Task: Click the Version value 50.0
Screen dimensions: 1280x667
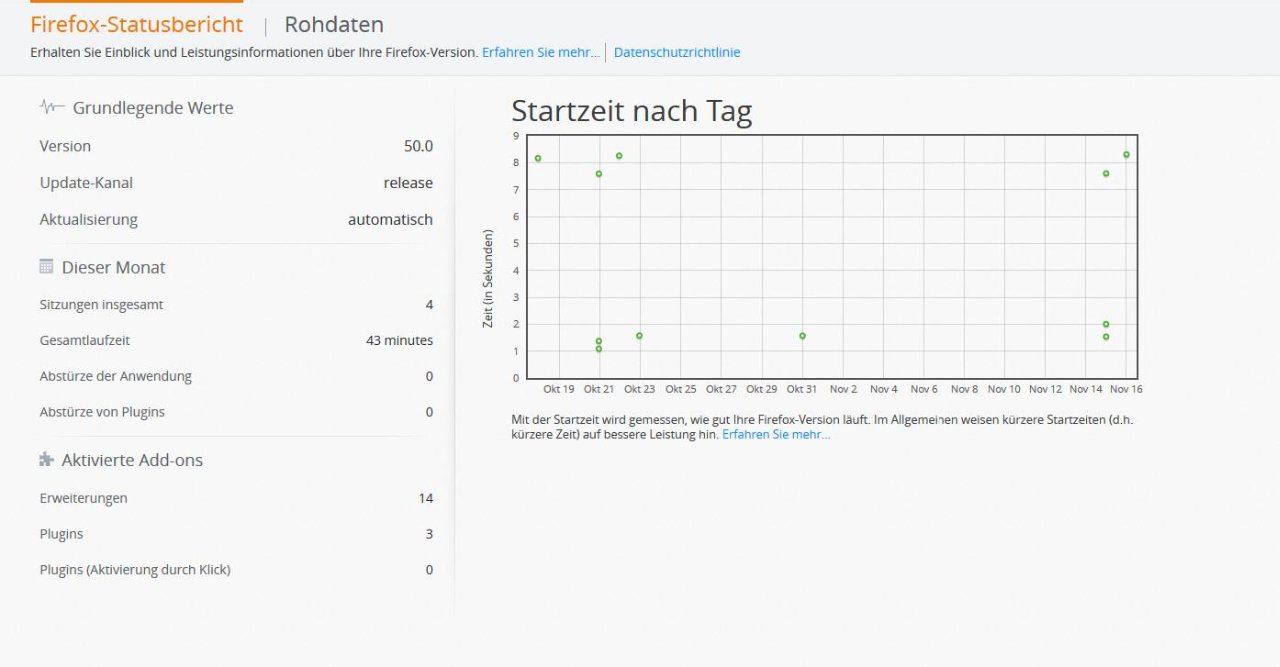Action: (418, 146)
